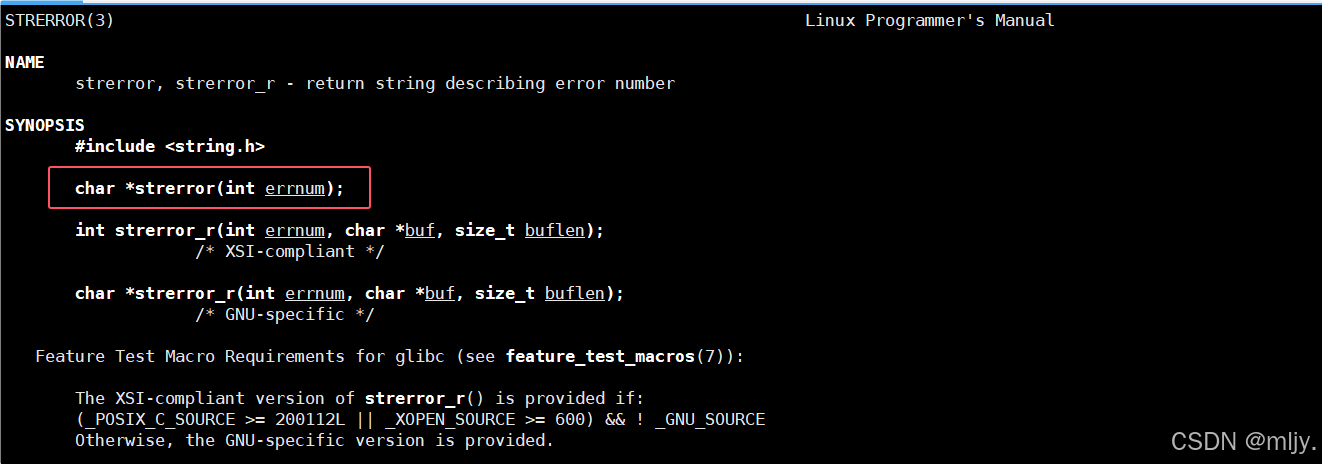Select the SYNOPSIS section heading

[45, 125]
